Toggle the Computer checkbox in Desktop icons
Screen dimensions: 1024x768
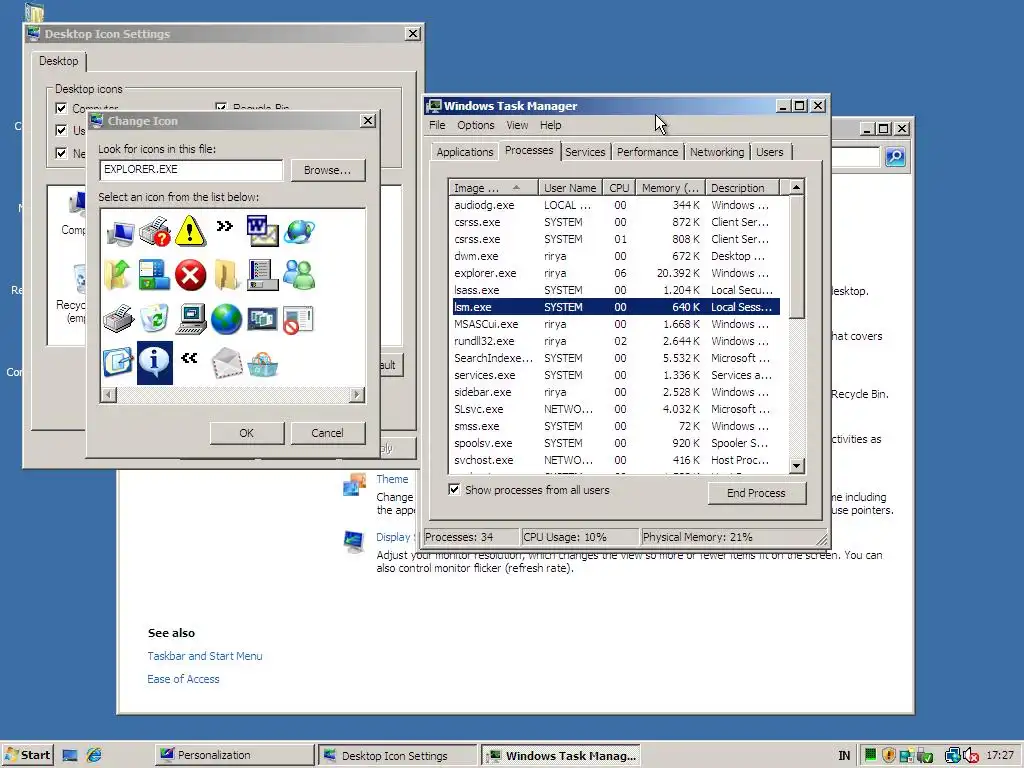61,108
